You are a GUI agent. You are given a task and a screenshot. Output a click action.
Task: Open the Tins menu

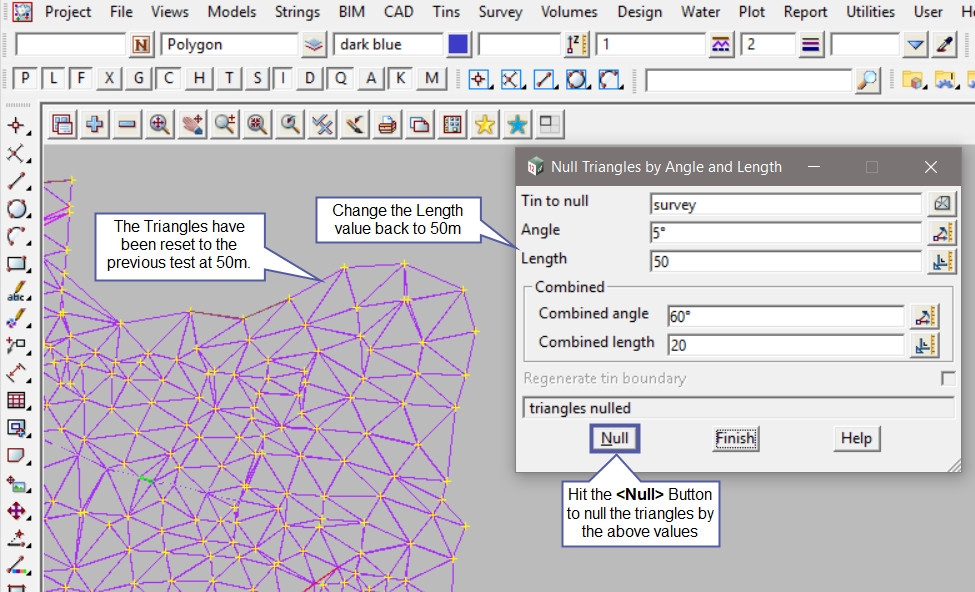click(x=446, y=12)
